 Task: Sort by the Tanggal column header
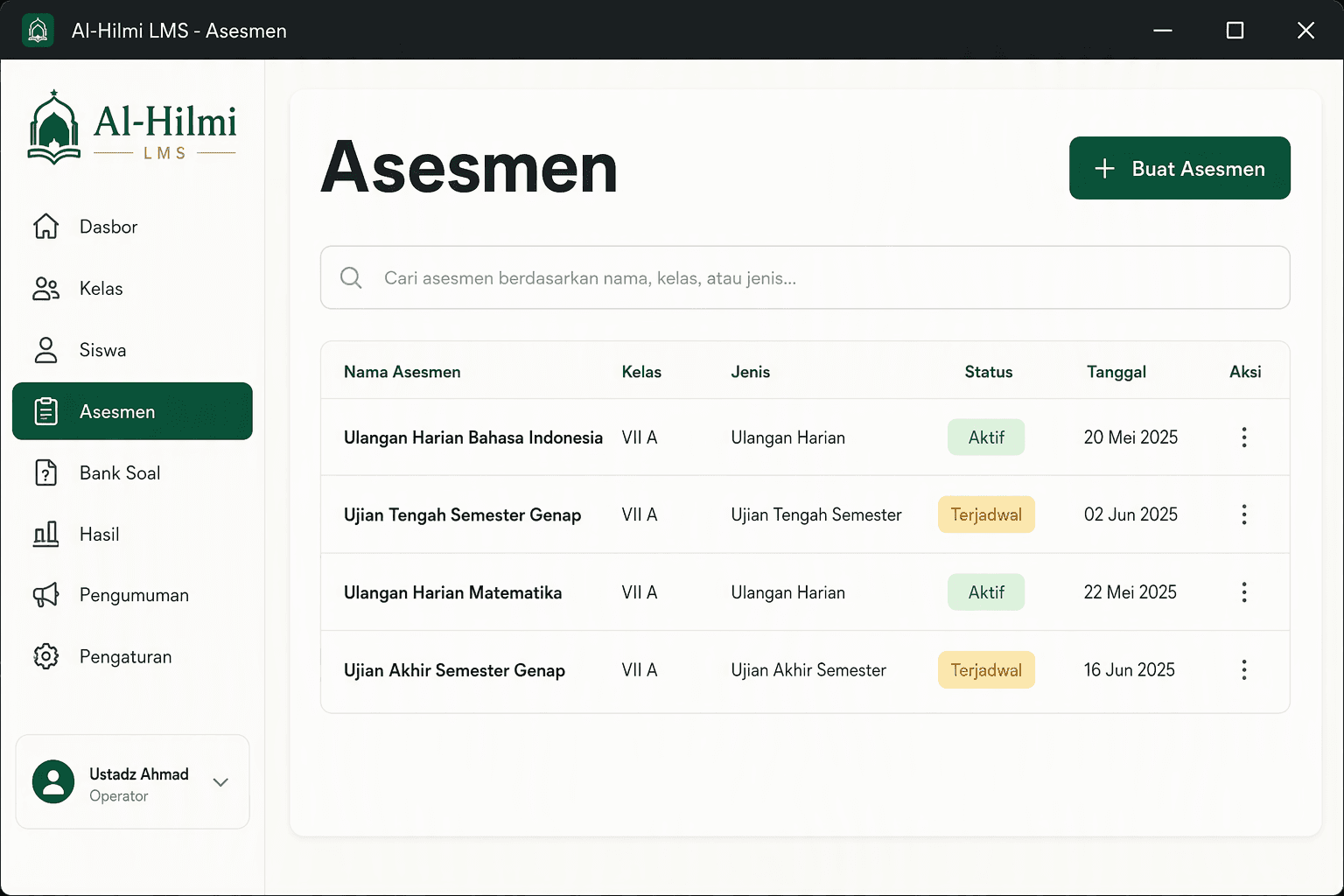click(x=1116, y=372)
